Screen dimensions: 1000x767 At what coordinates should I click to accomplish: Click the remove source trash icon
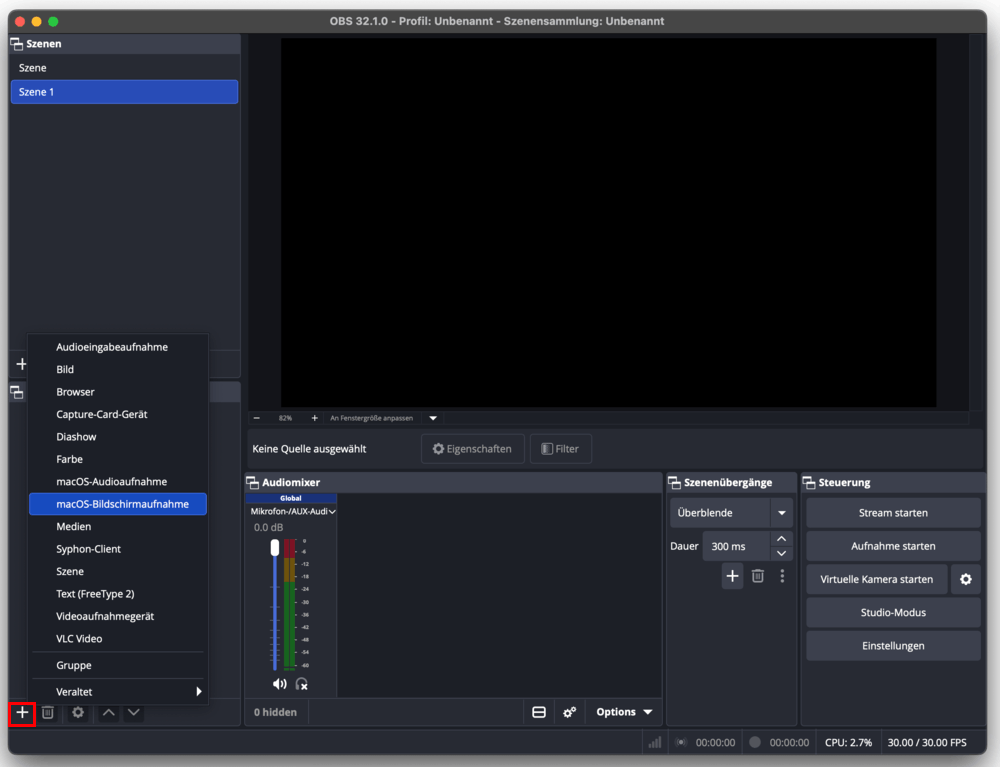click(x=47, y=713)
